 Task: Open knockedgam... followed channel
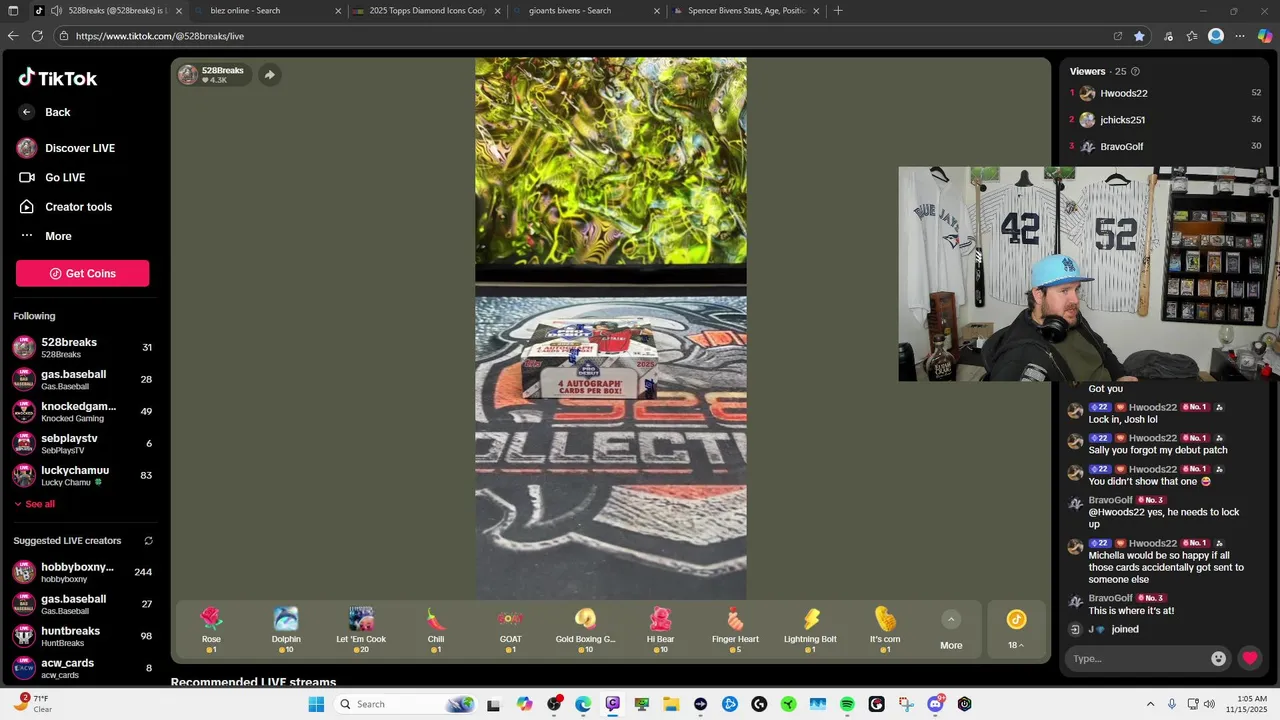82,411
